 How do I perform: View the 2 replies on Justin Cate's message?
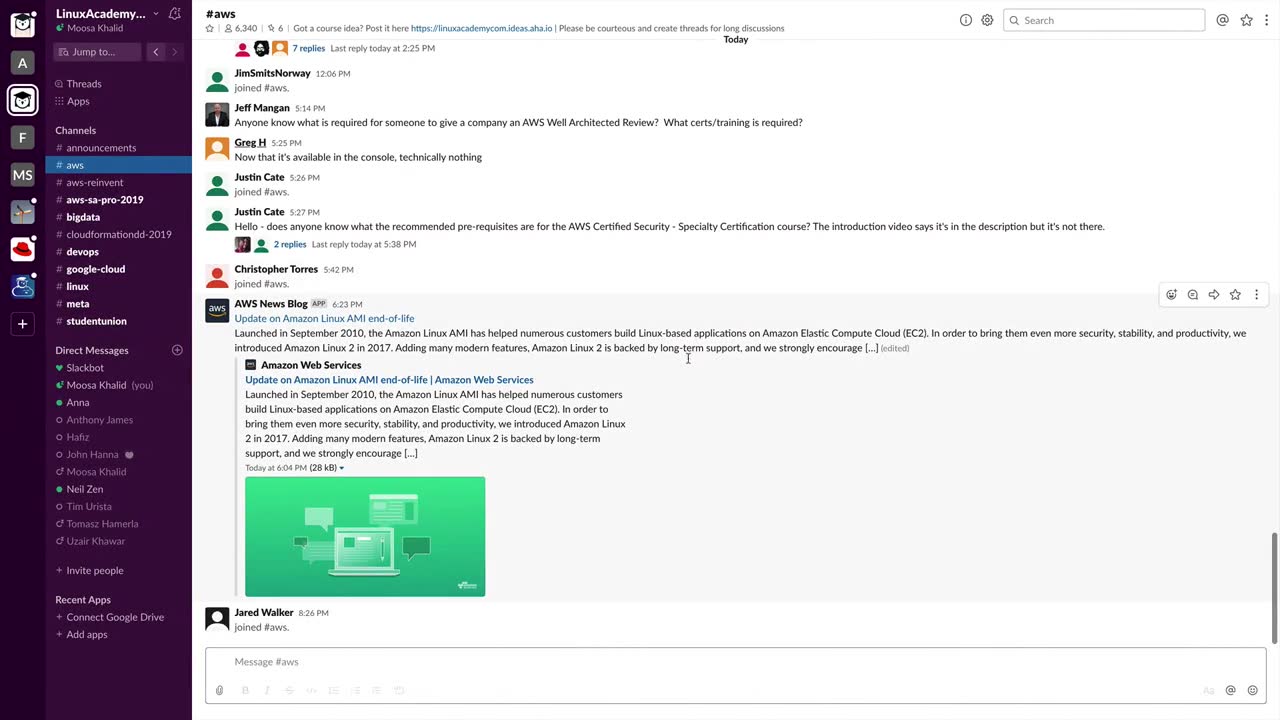pos(290,244)
